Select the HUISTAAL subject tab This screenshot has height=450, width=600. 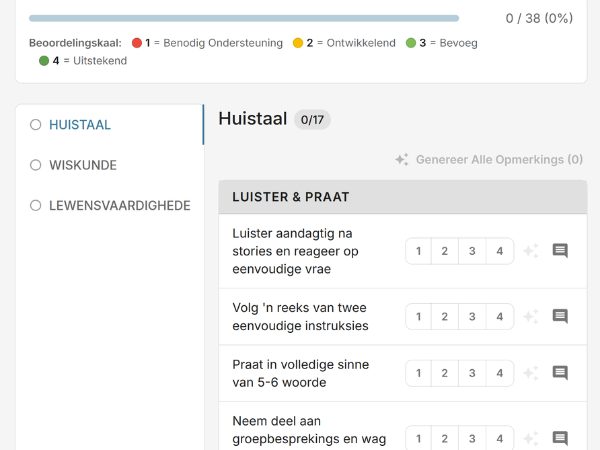pos(110,125)
